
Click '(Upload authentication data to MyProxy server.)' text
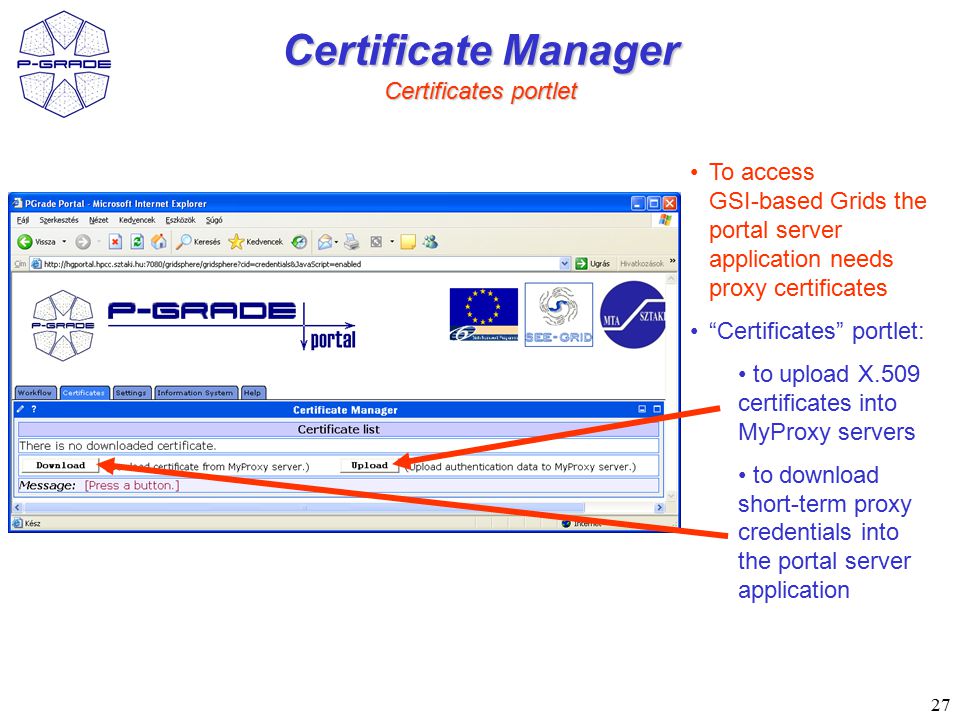click(520, 467)
